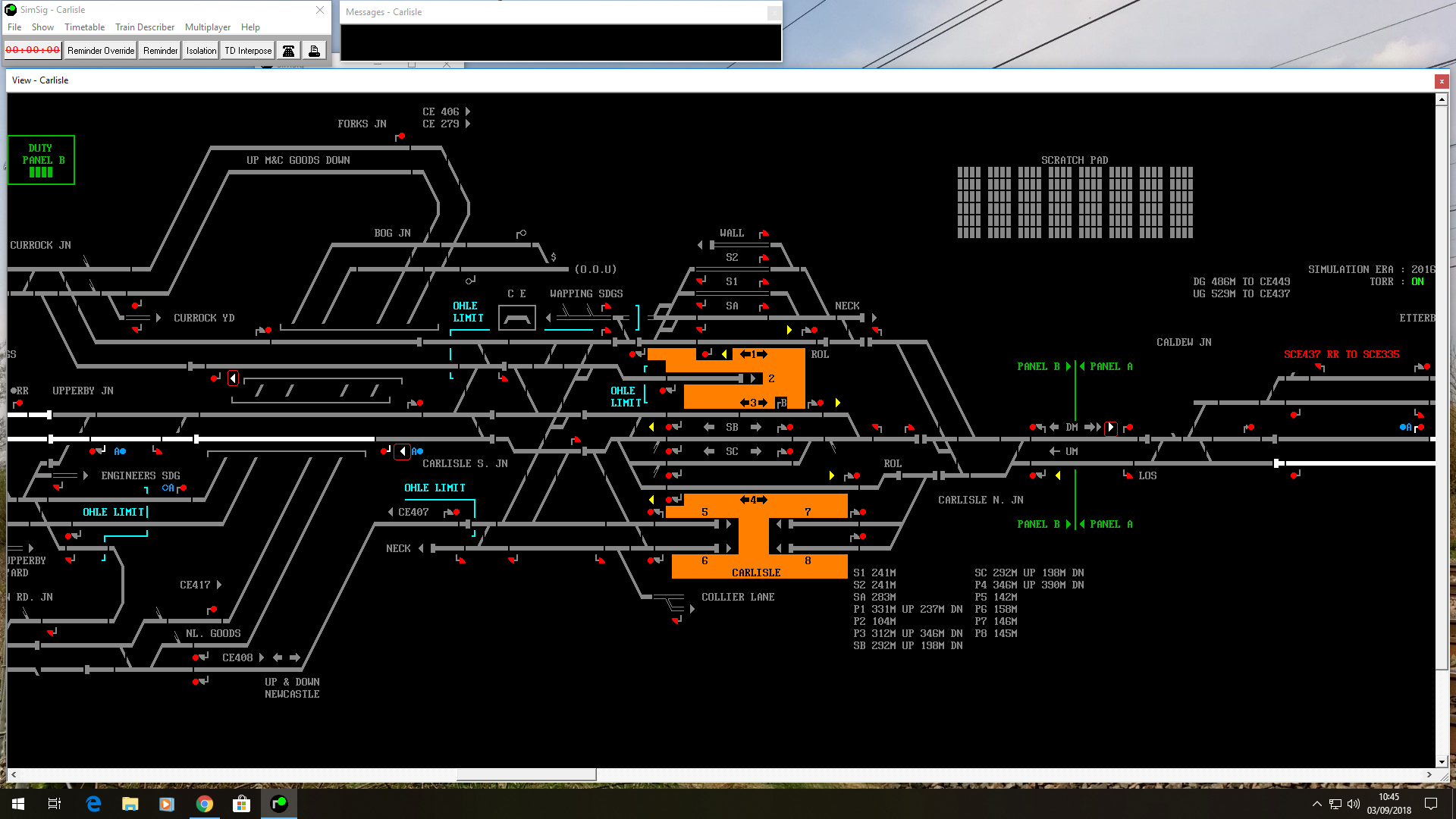This screenshot has width=1456, height=819.
Task: Click the arrow beside CURROCK YD
Action: pos(158,318)
